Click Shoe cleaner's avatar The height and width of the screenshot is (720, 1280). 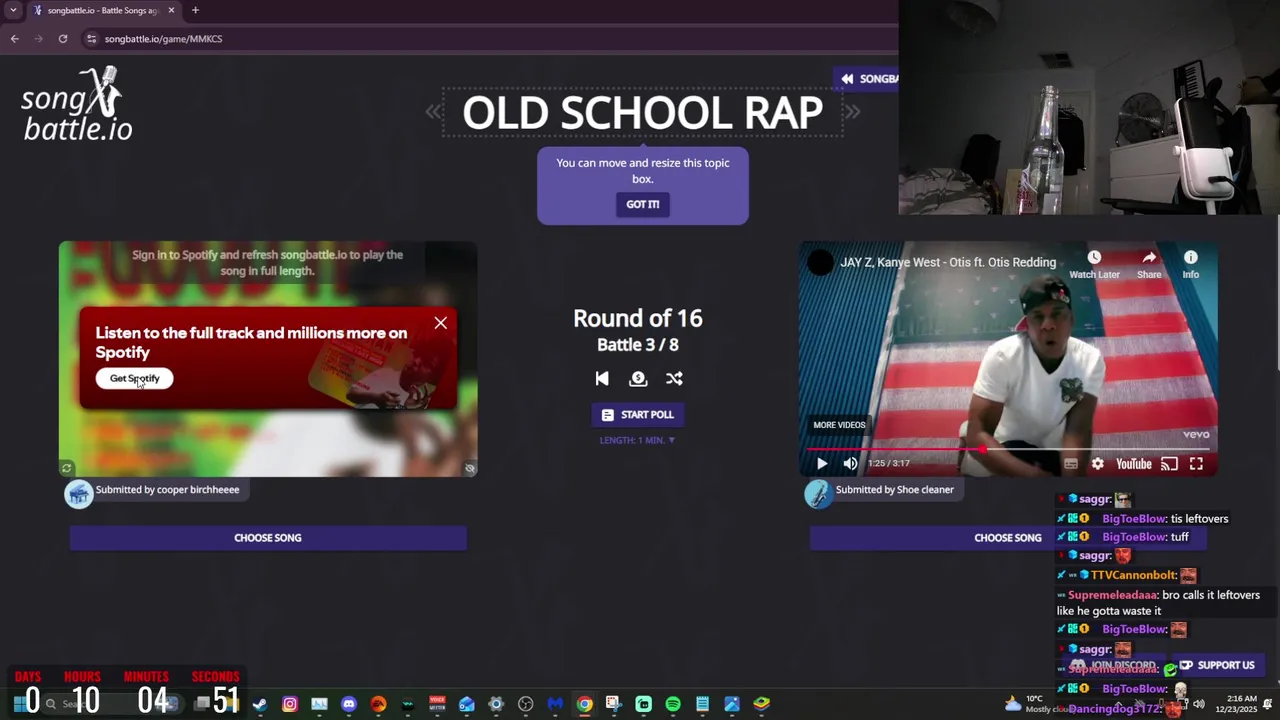[819, 494]
